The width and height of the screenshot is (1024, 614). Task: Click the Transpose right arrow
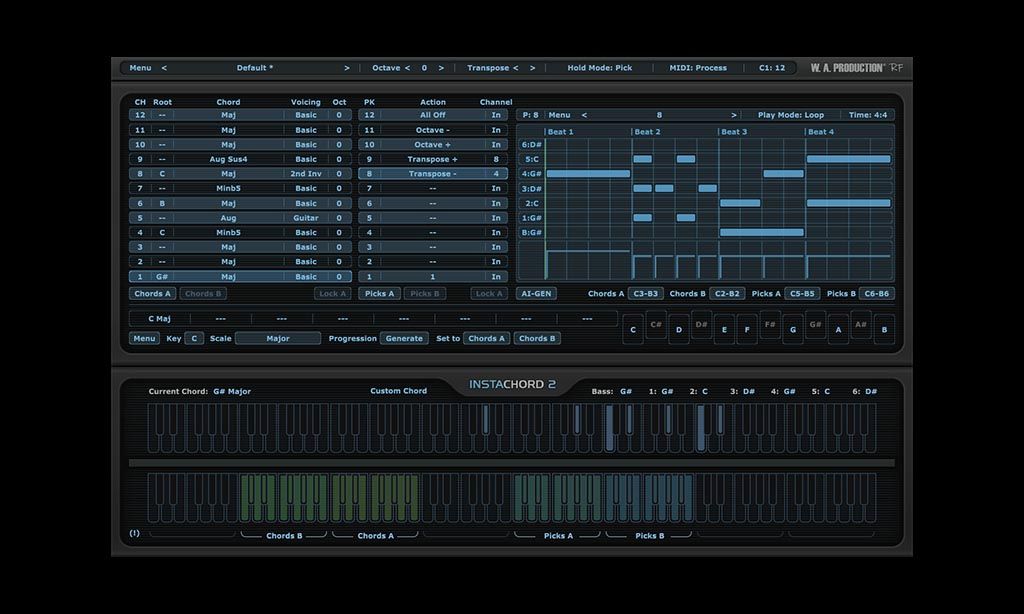pyautogui.click(x=532, y=68)
